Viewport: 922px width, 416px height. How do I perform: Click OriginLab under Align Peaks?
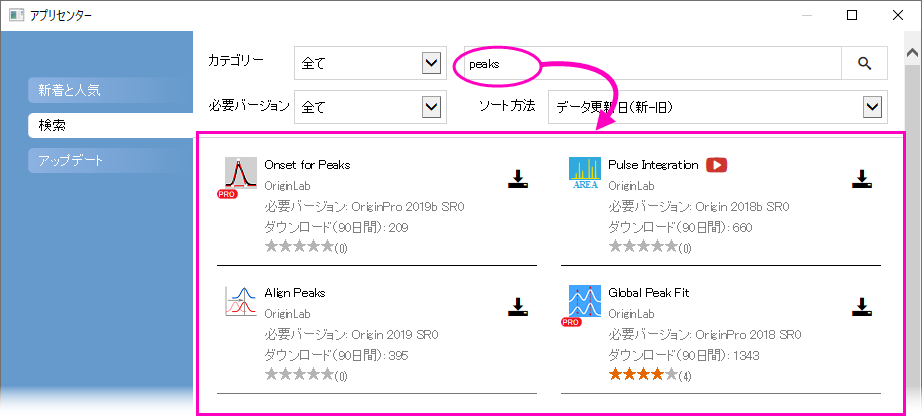pos(287,314)
